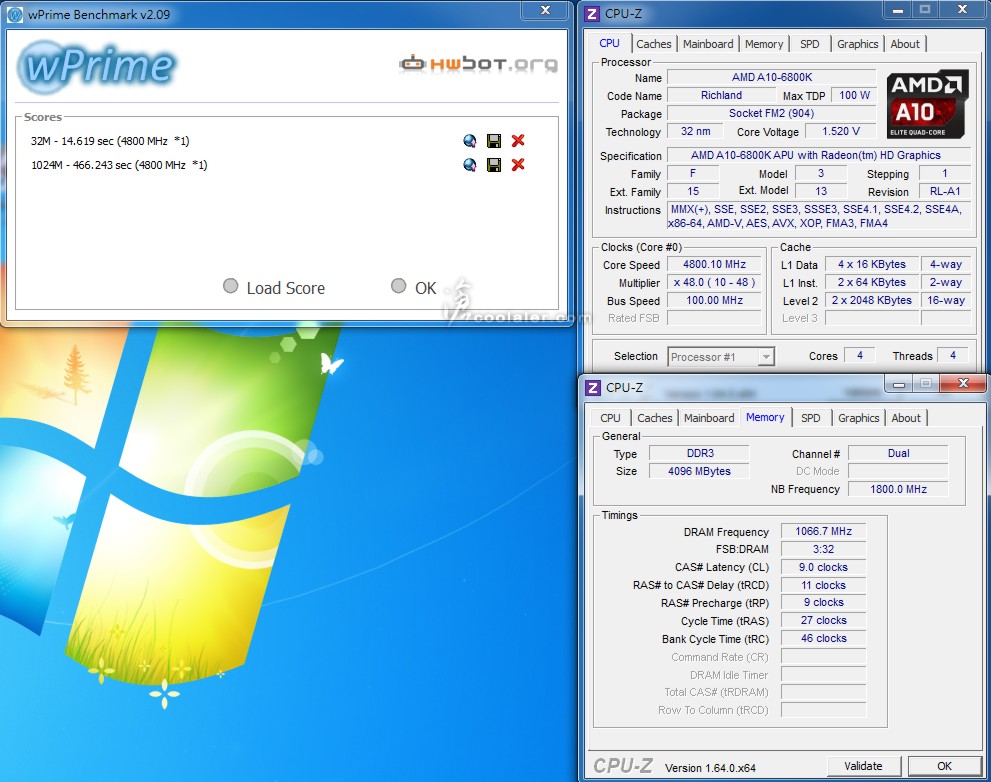The height and width of the screenshot is (782, 991).
Task: Click the L1 Data 4 x 16 KBytes value
Action: click(872, 264)
